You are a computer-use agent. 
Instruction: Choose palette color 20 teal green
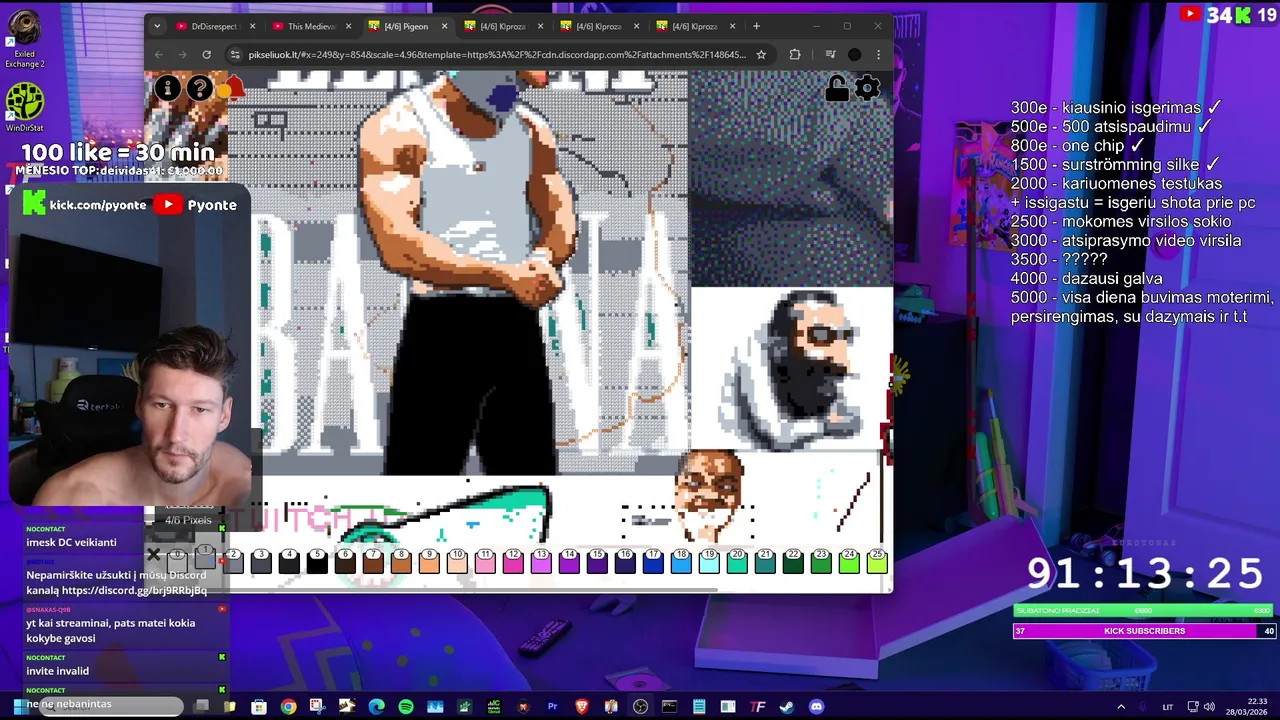pyautogui.click(x=737, y=560)
